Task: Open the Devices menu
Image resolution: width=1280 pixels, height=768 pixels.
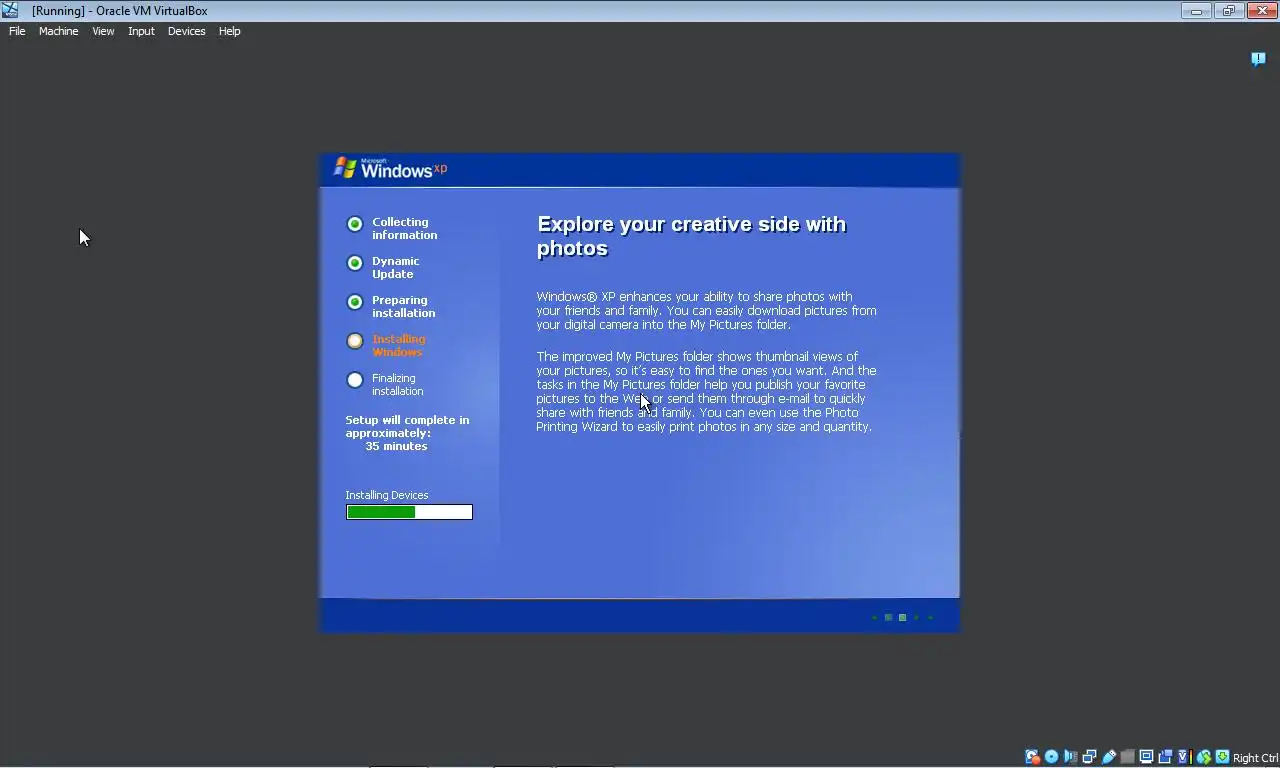Action: point(186,31)
